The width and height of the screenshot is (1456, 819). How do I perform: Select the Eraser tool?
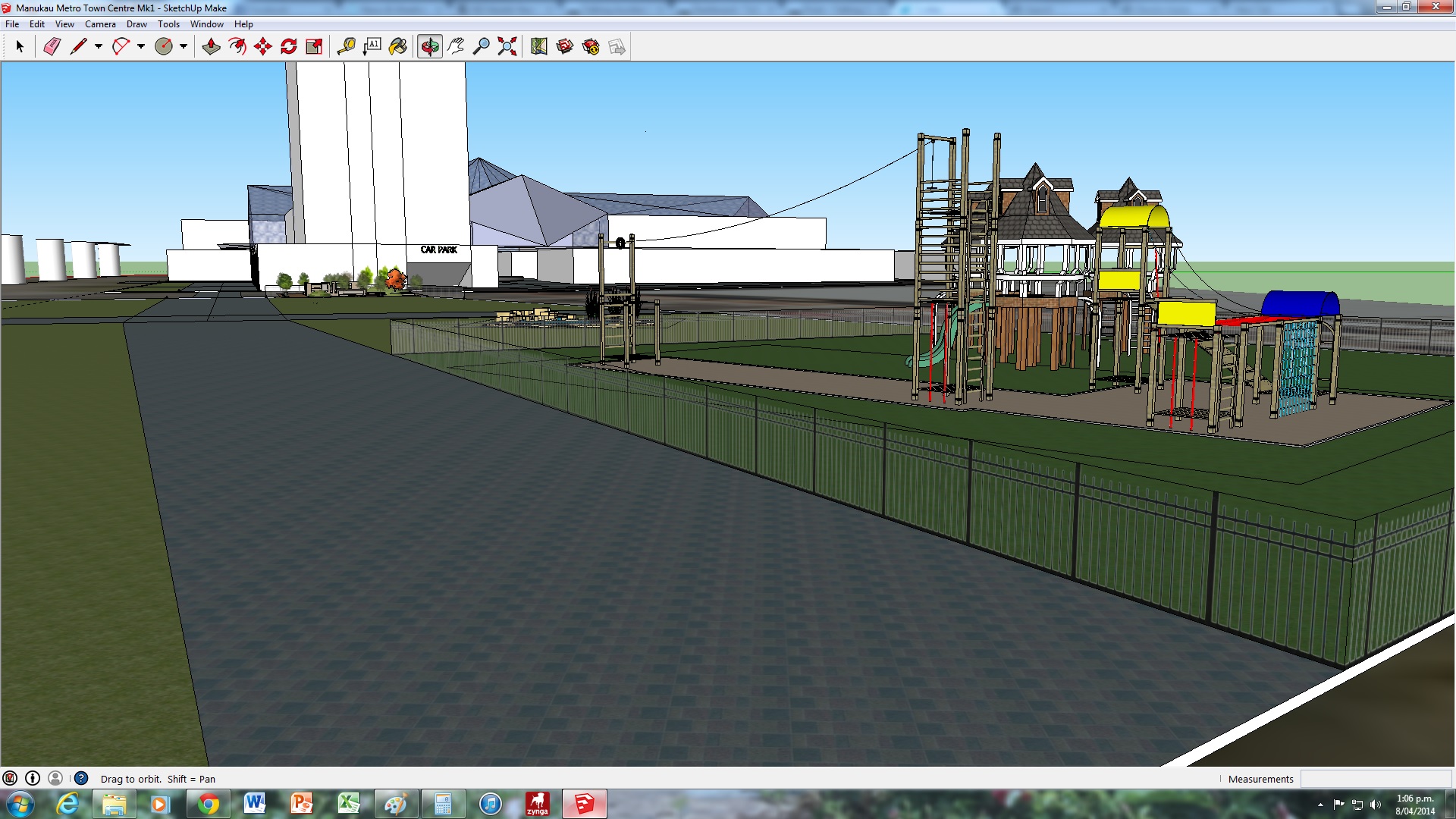coord(52,47)
